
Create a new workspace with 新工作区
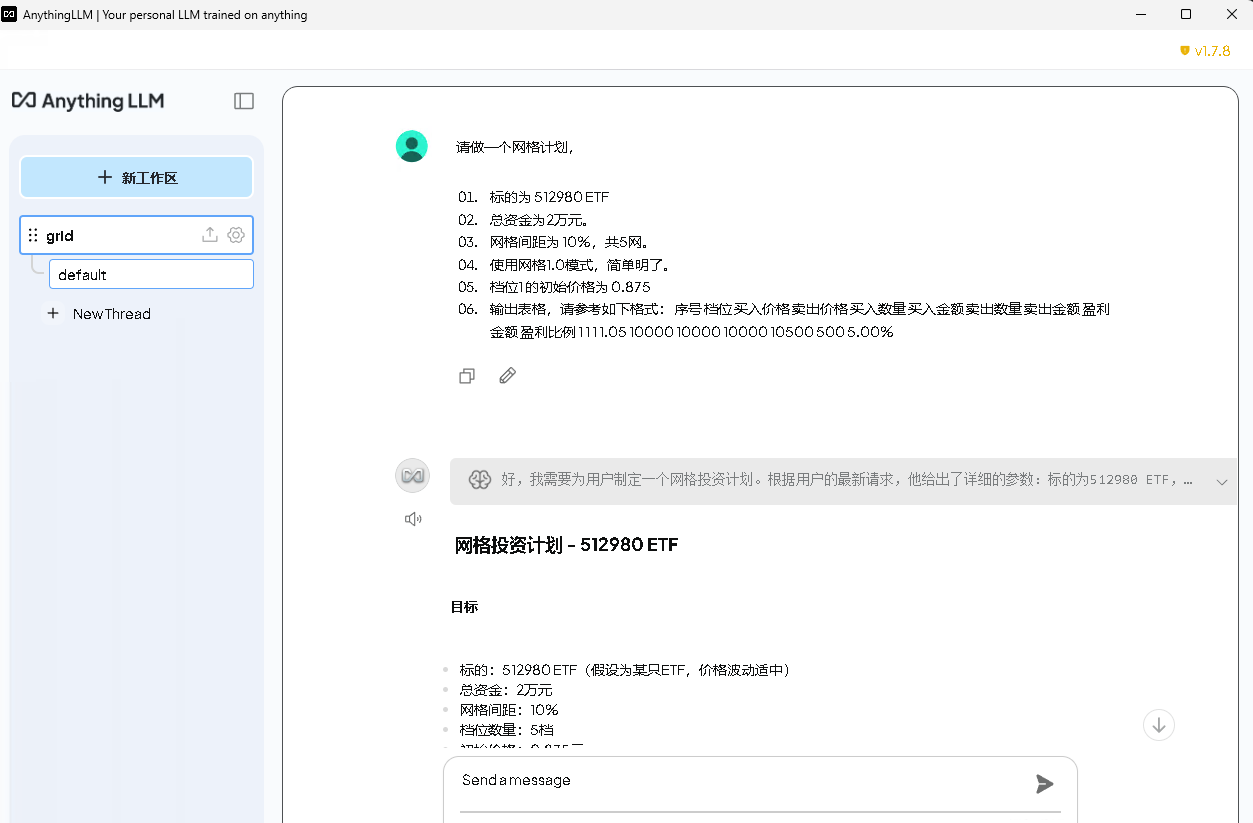(x=136, y=177)
